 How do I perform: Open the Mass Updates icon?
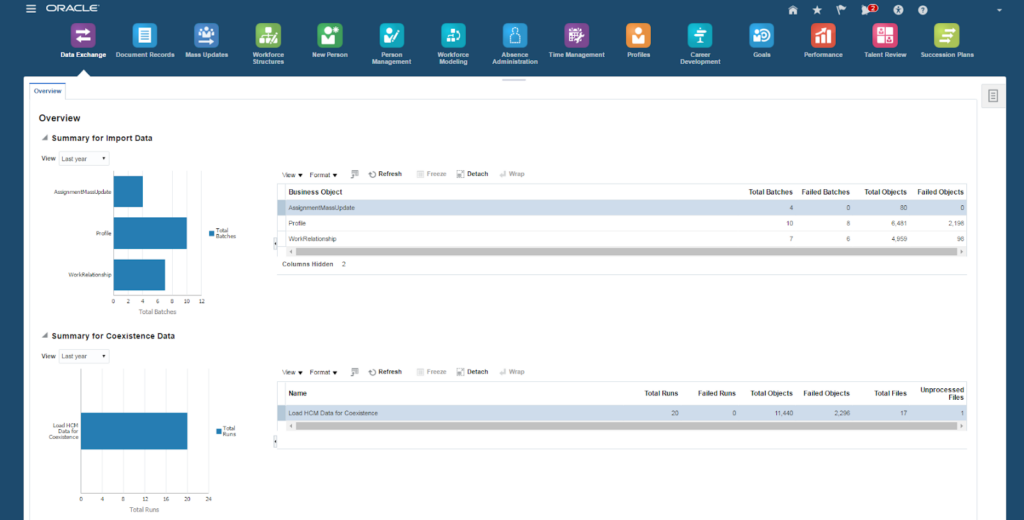tap(206, 36)
